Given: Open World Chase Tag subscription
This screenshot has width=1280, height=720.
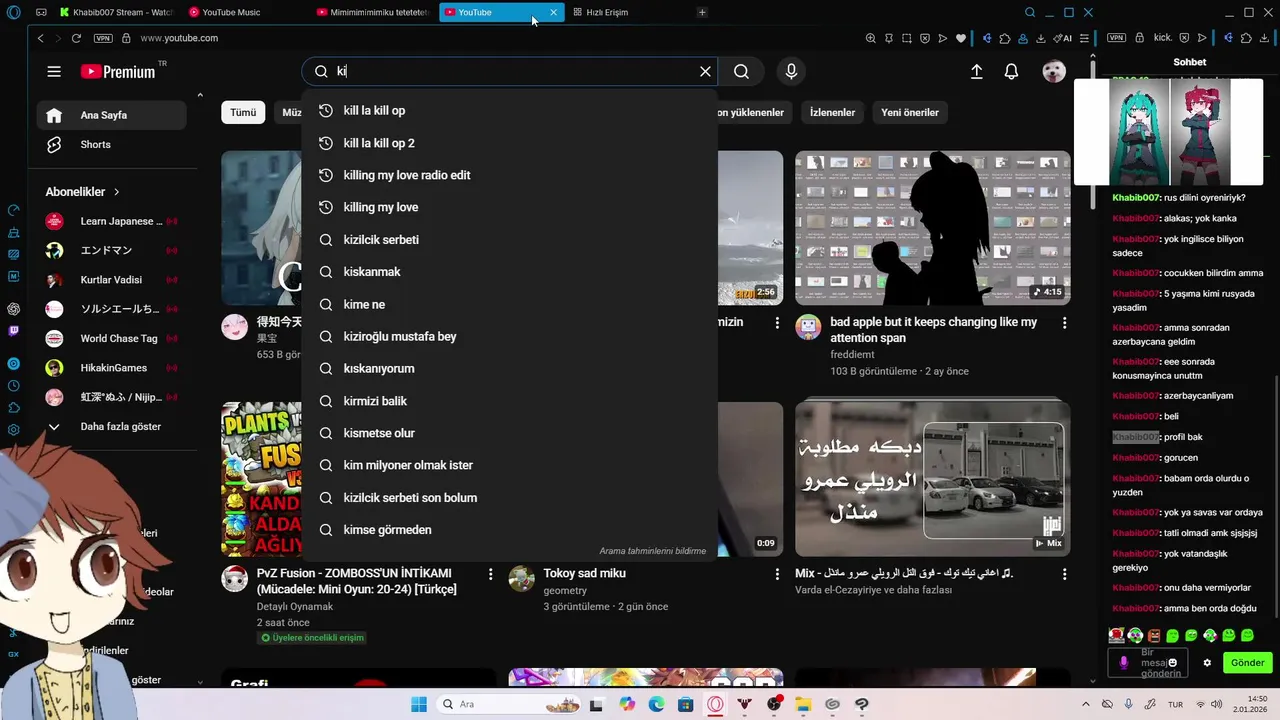Looking at the screenshot, I should tap(112, 338).
